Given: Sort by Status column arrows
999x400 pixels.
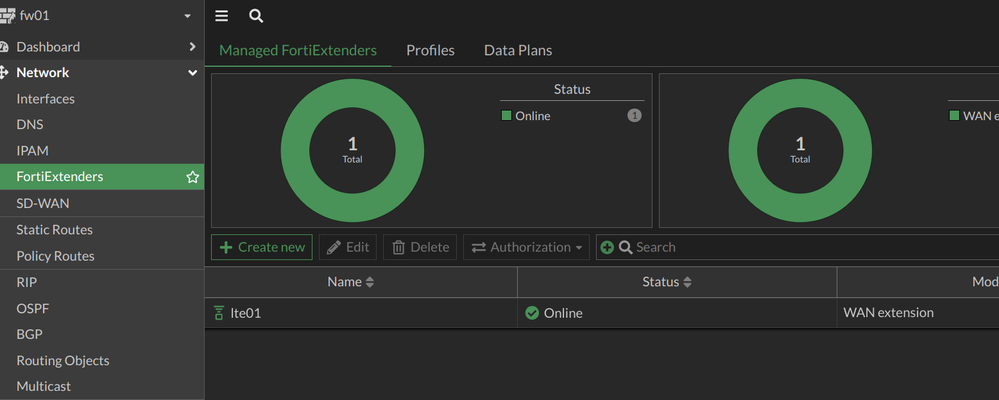Looking at the screenshot, I should click(687, 282).
